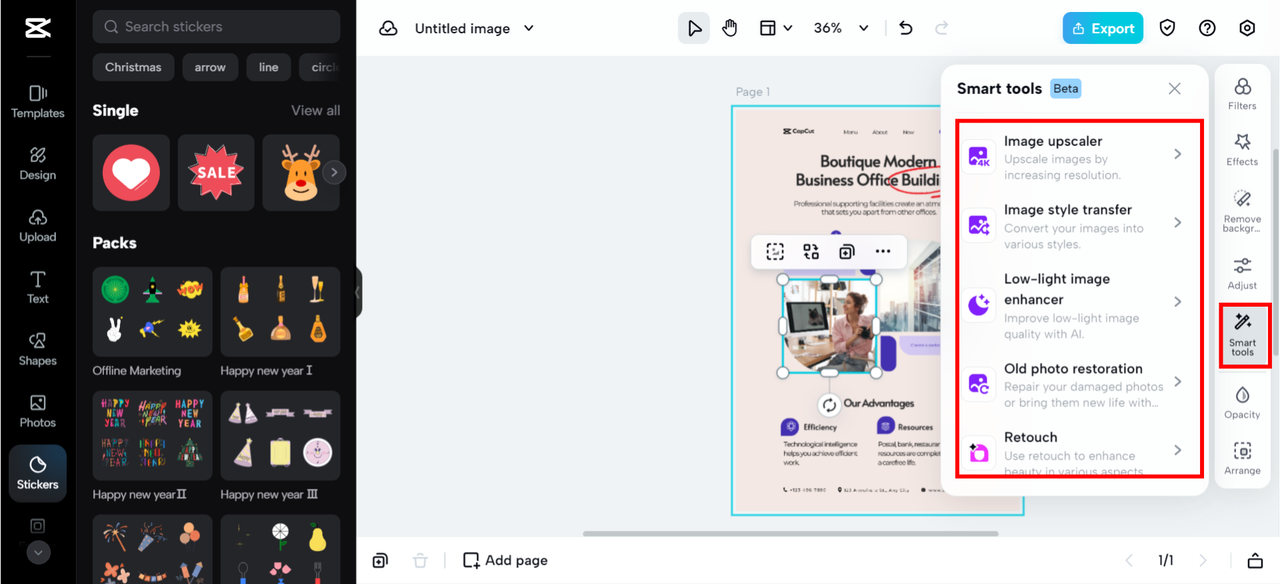The image size is (1280, 584).
Task: Open the Text sidebar panel
Action: tap(38, 287)
